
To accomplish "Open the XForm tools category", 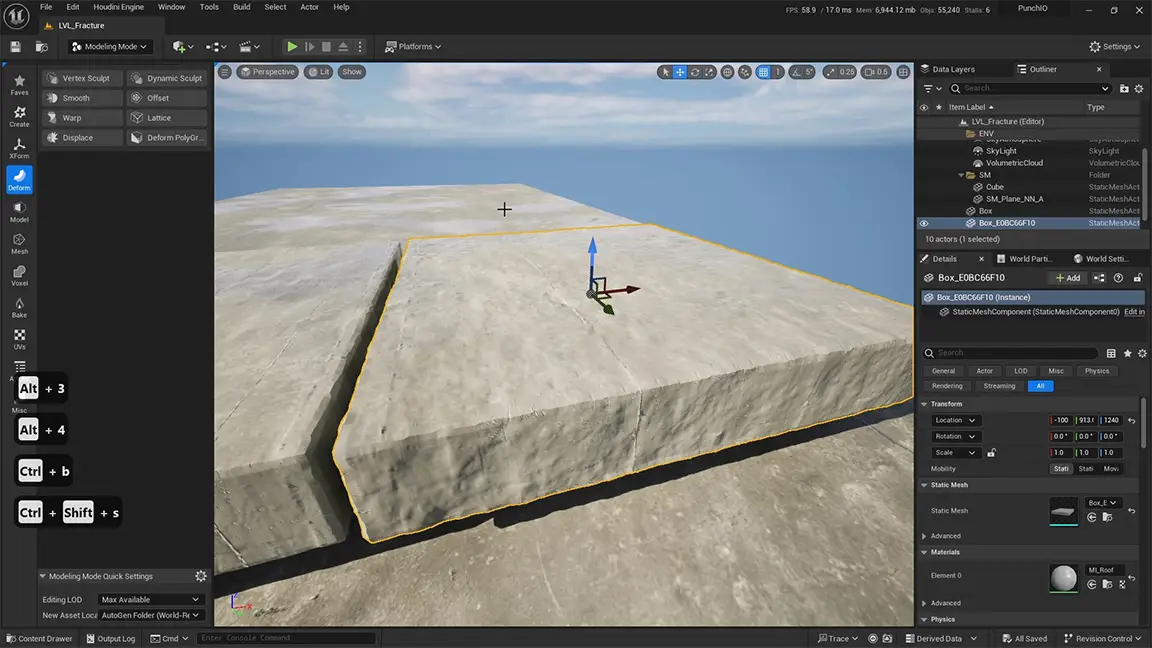I will click(x=19, y=148).
